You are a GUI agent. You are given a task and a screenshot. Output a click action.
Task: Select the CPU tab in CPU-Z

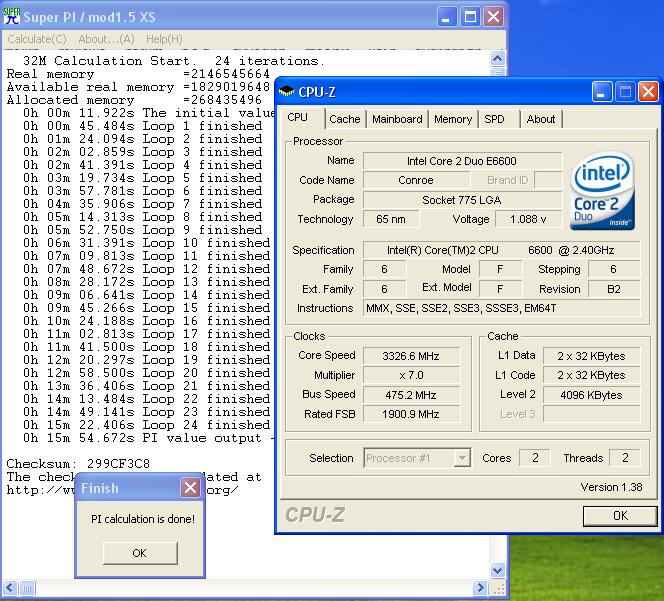302,118
